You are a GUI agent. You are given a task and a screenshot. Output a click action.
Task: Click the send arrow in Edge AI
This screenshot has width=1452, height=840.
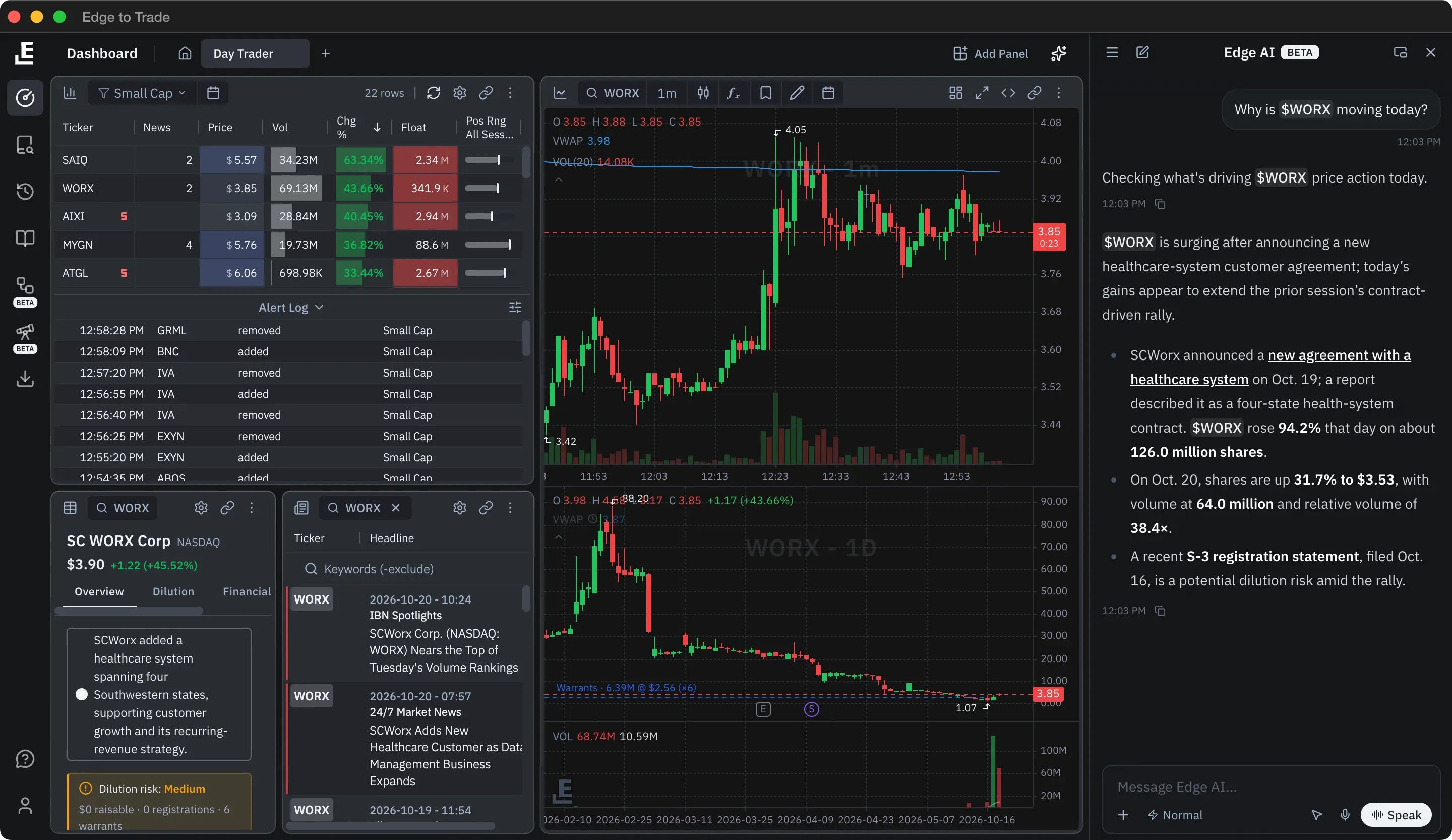(1316, 815)
